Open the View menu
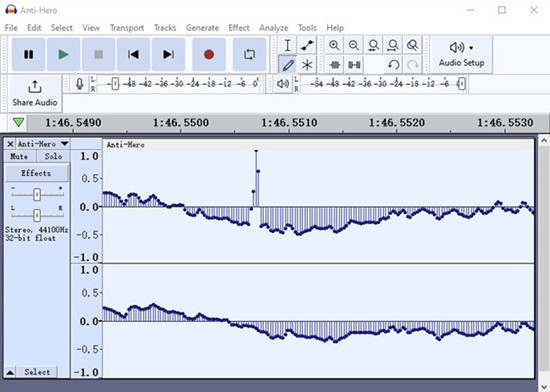The height and width of the screenshot is (392, 550). point(91,28)
